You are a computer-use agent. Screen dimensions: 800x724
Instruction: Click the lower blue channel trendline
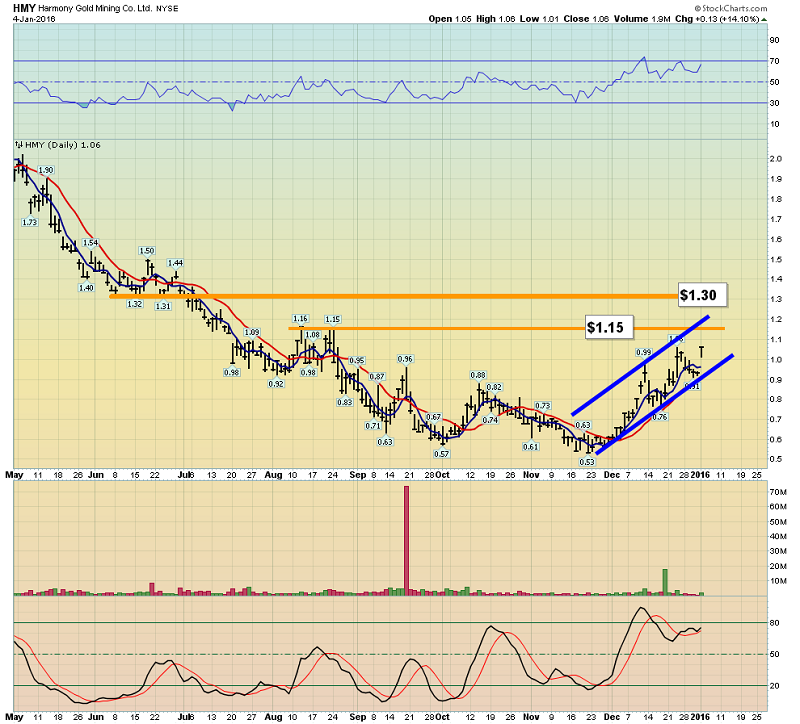(x=665, y=404)
